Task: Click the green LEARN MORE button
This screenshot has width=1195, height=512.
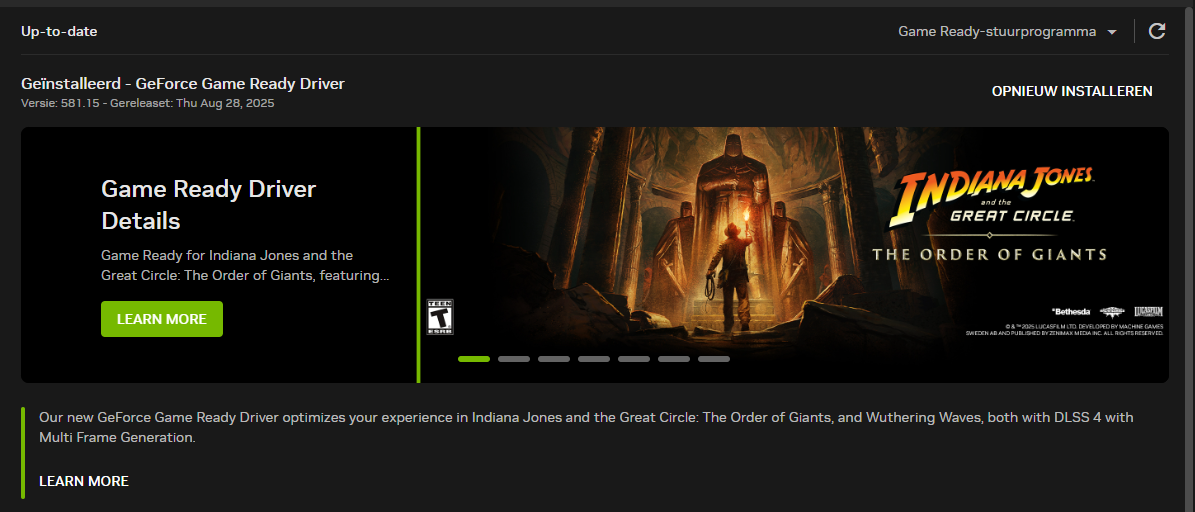Action: [x=162, y=319]
